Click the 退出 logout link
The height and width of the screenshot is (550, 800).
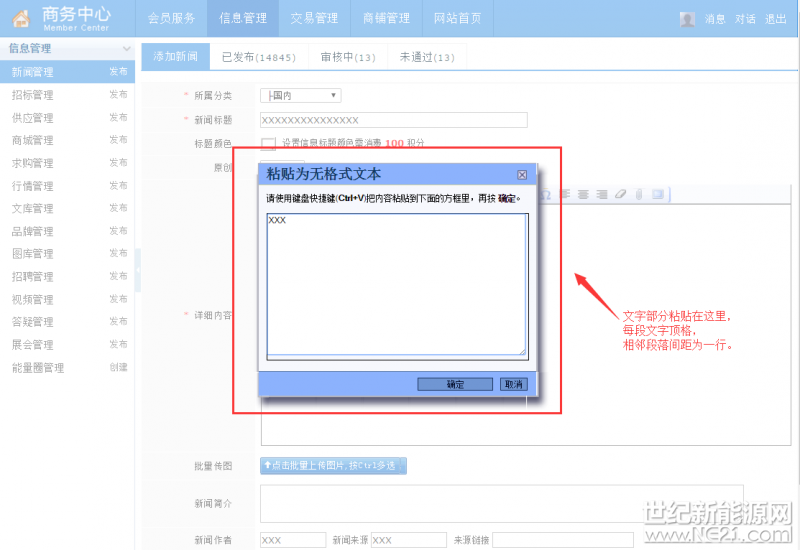(776, 19)
